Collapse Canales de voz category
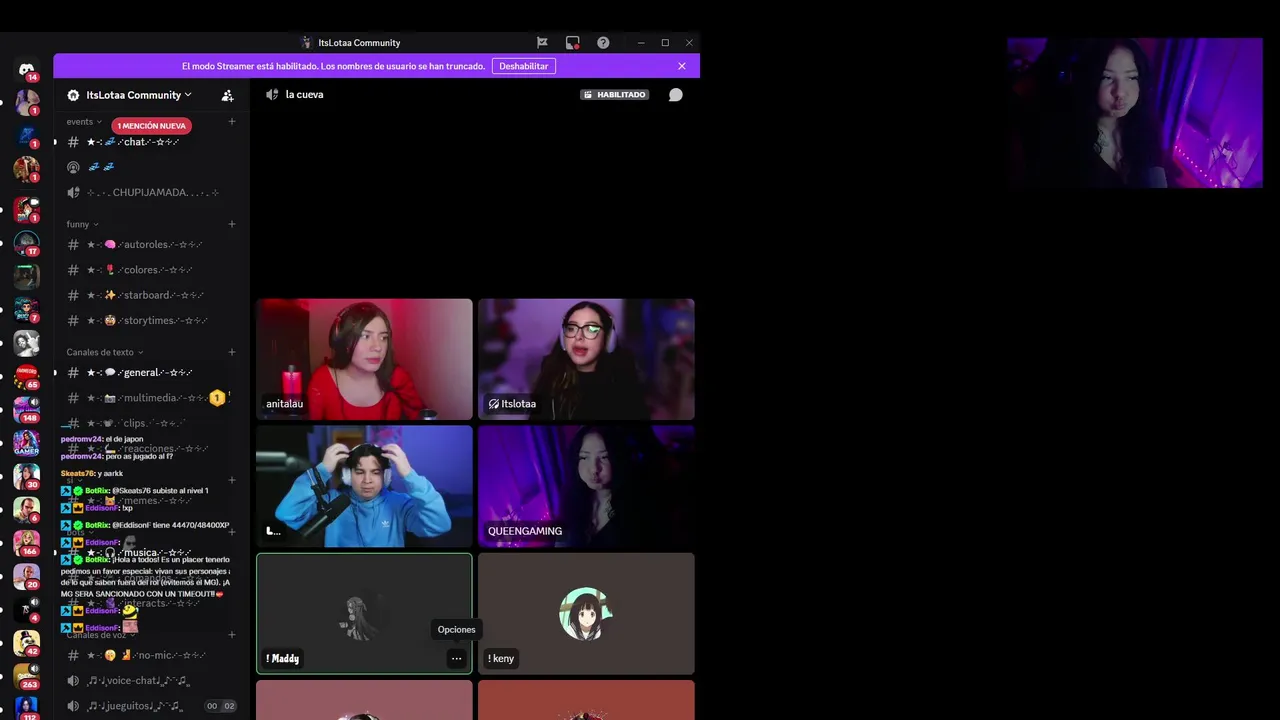1280x720 pixels. coord(101,635)
